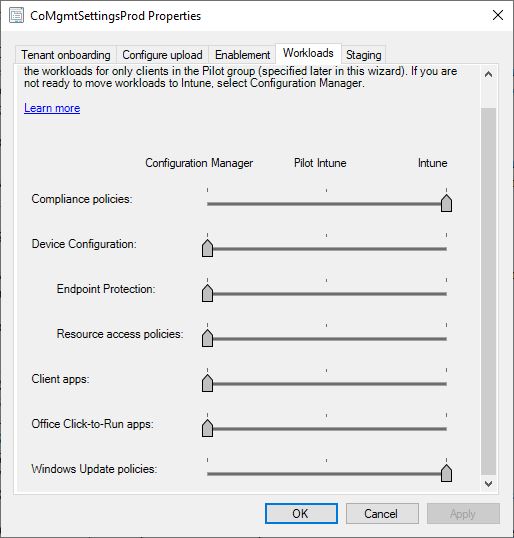
Task: Click the vertical scrollbar thumb
Action: click(x=489, y=292)
